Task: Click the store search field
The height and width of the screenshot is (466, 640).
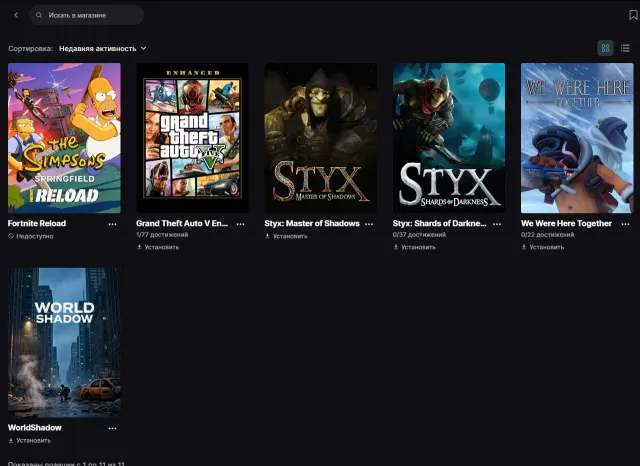Action: (86, 15)
